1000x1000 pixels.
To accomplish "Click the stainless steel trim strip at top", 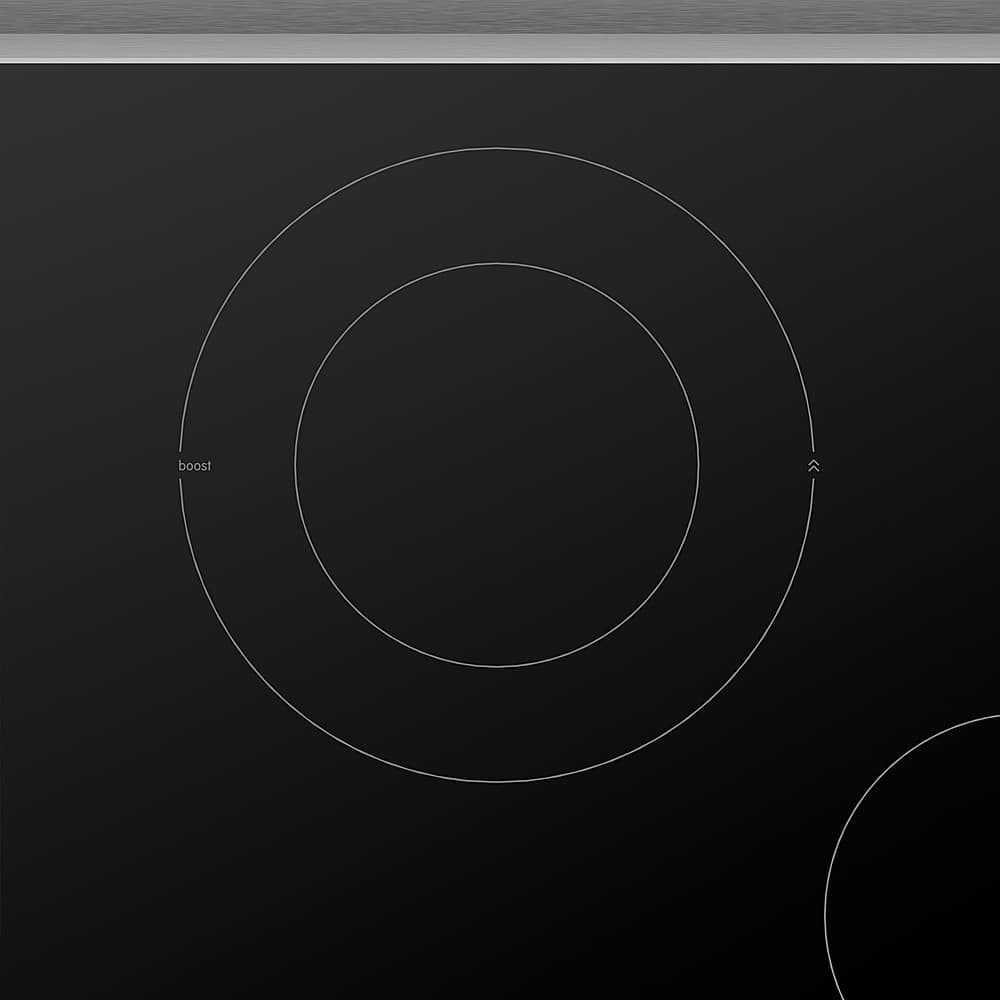I will (x=500, y=30).
